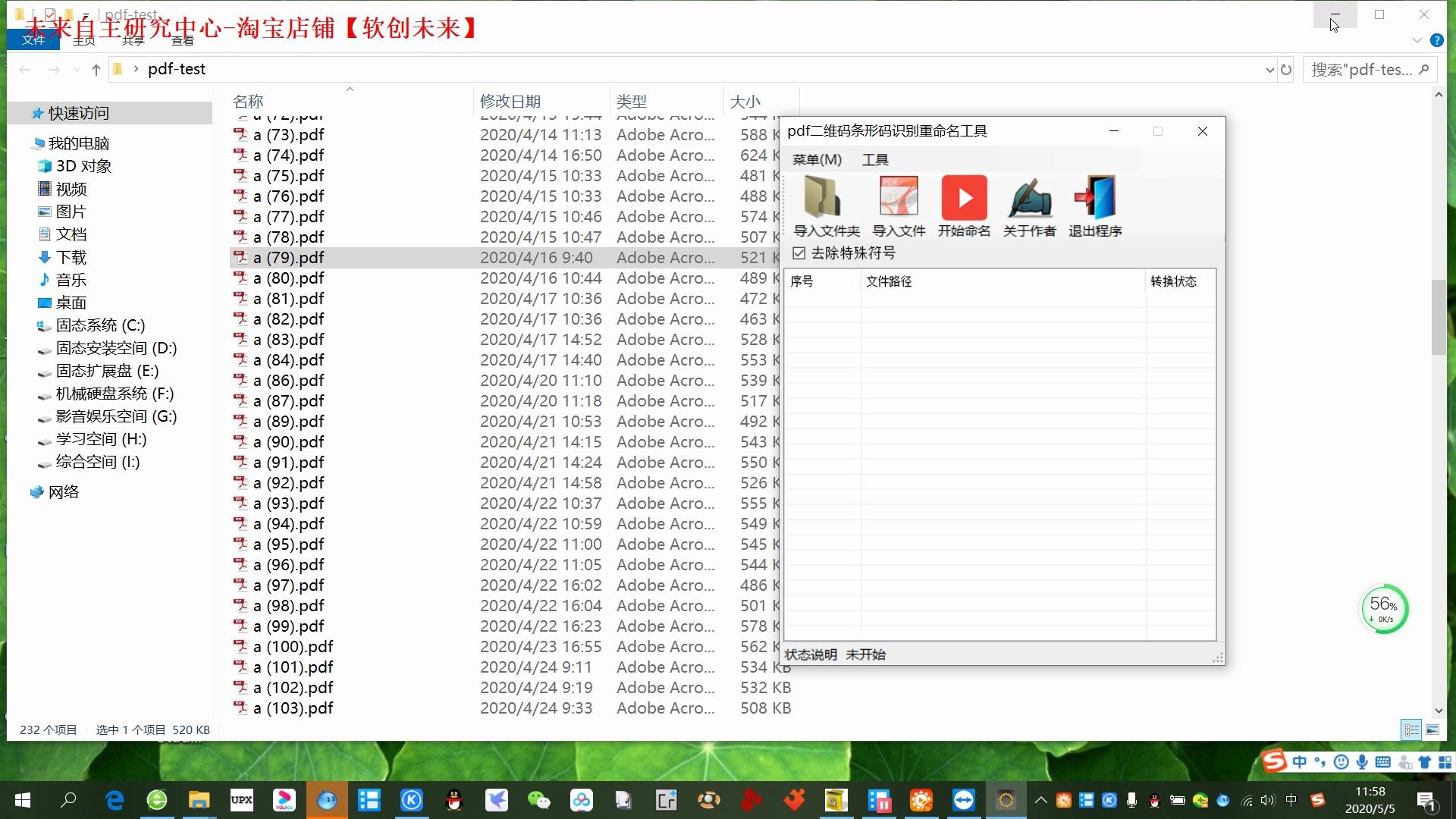
Task: Open the address bar history dropdown
Action: click(x=1269, y=69)
